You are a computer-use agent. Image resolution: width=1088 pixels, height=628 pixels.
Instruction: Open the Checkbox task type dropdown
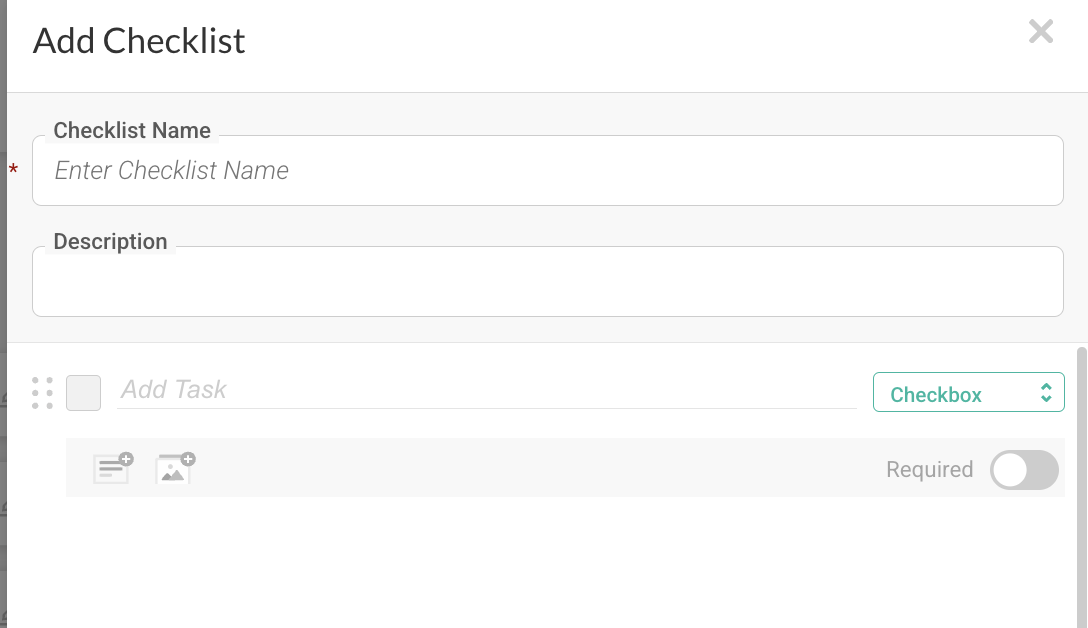click(968, 392)
